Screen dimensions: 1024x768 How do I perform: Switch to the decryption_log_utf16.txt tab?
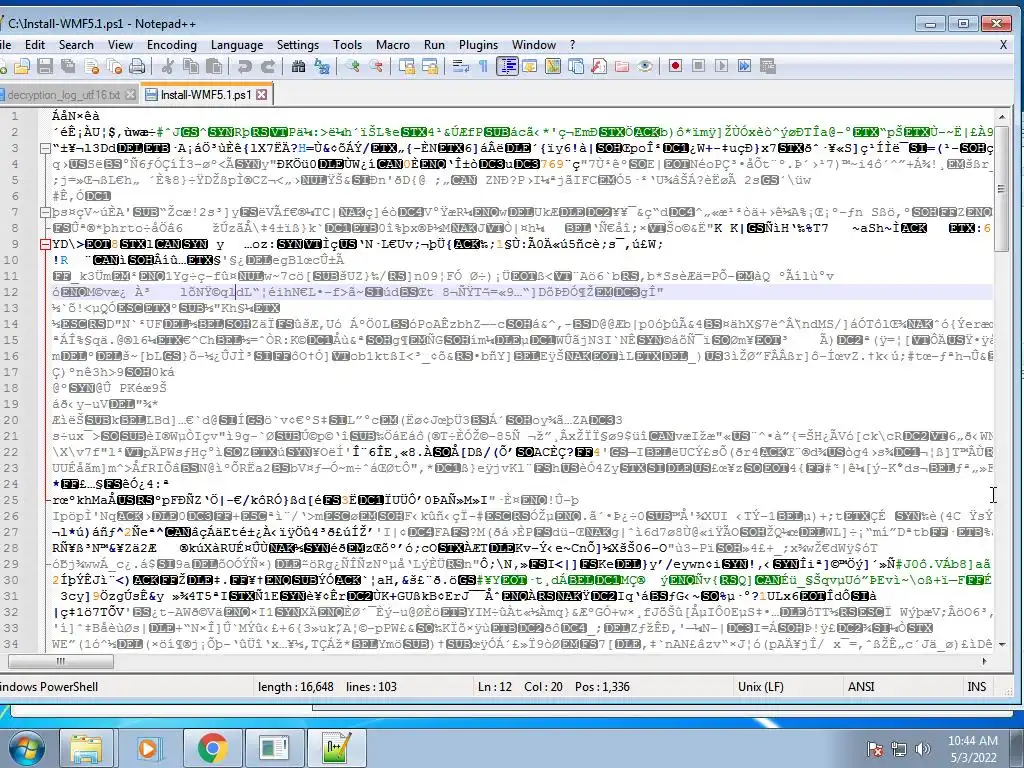tap(63, 95)
